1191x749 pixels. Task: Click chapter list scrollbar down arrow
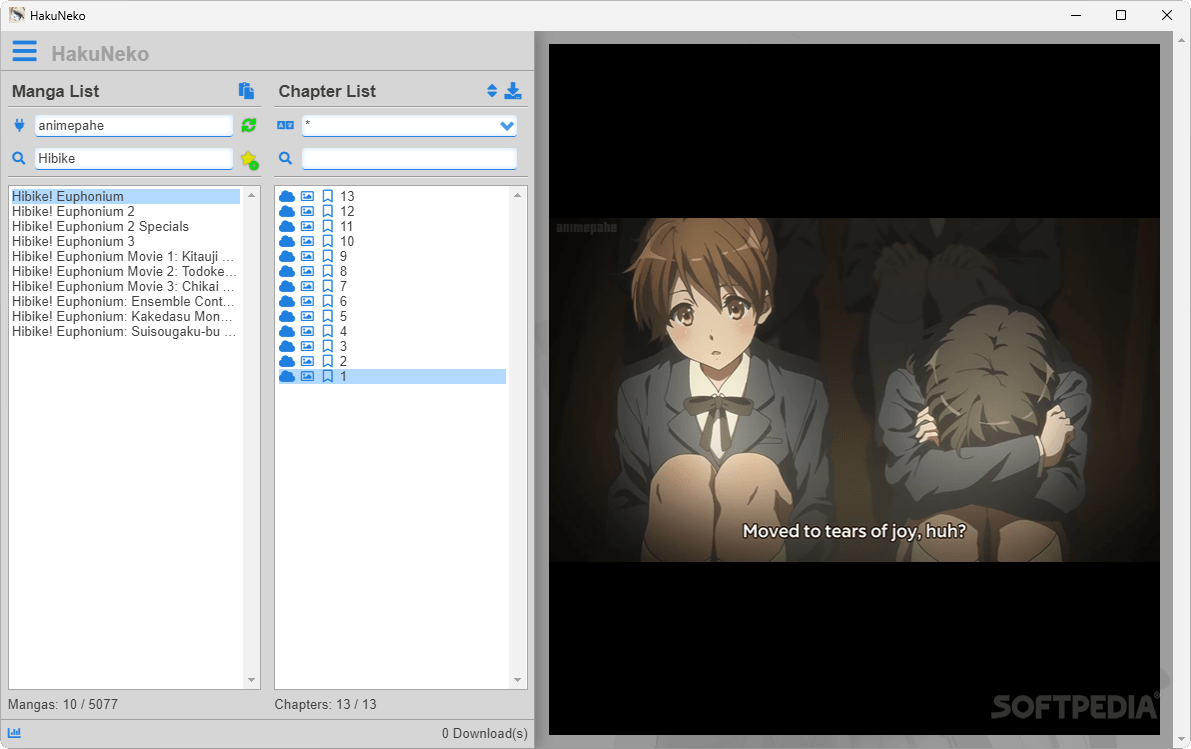point(517,680)
